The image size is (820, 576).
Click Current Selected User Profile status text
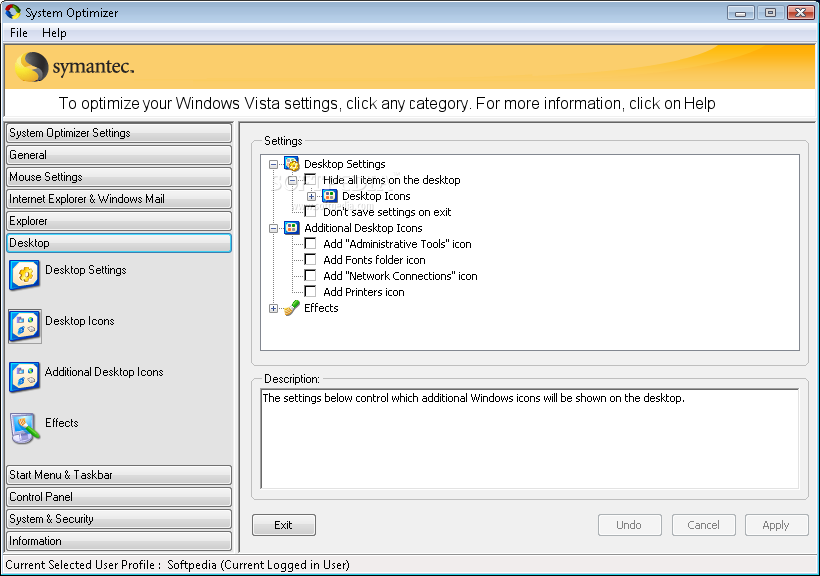(x=177, y=565)
